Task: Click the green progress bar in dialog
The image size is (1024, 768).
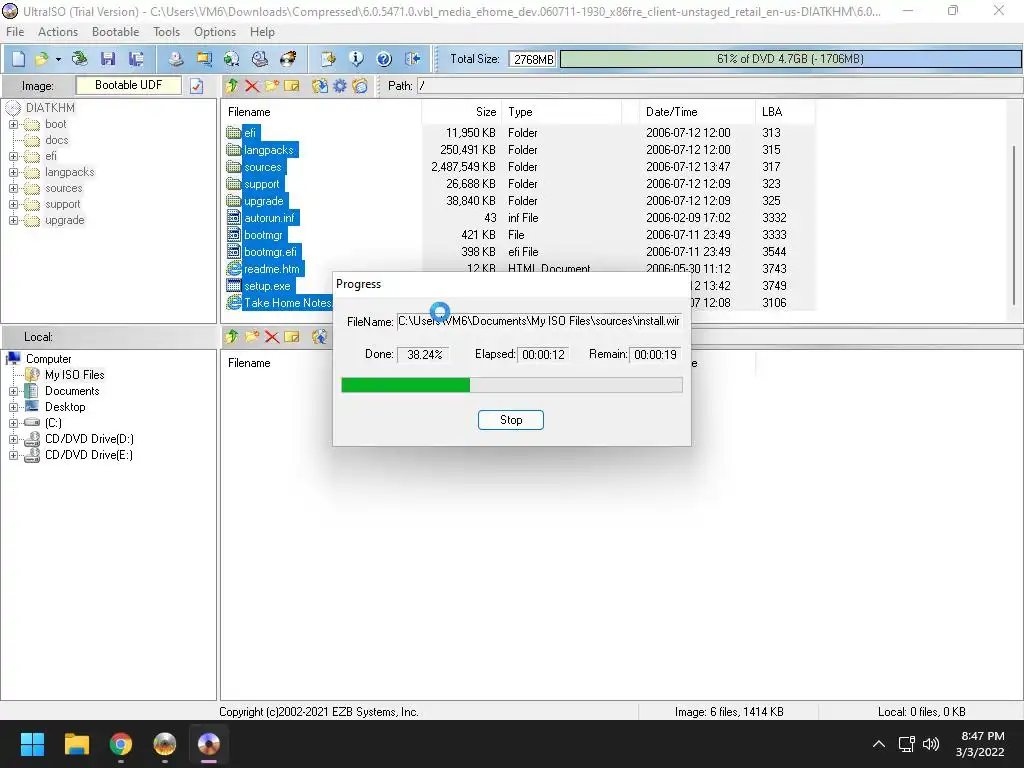Action: 512,385
